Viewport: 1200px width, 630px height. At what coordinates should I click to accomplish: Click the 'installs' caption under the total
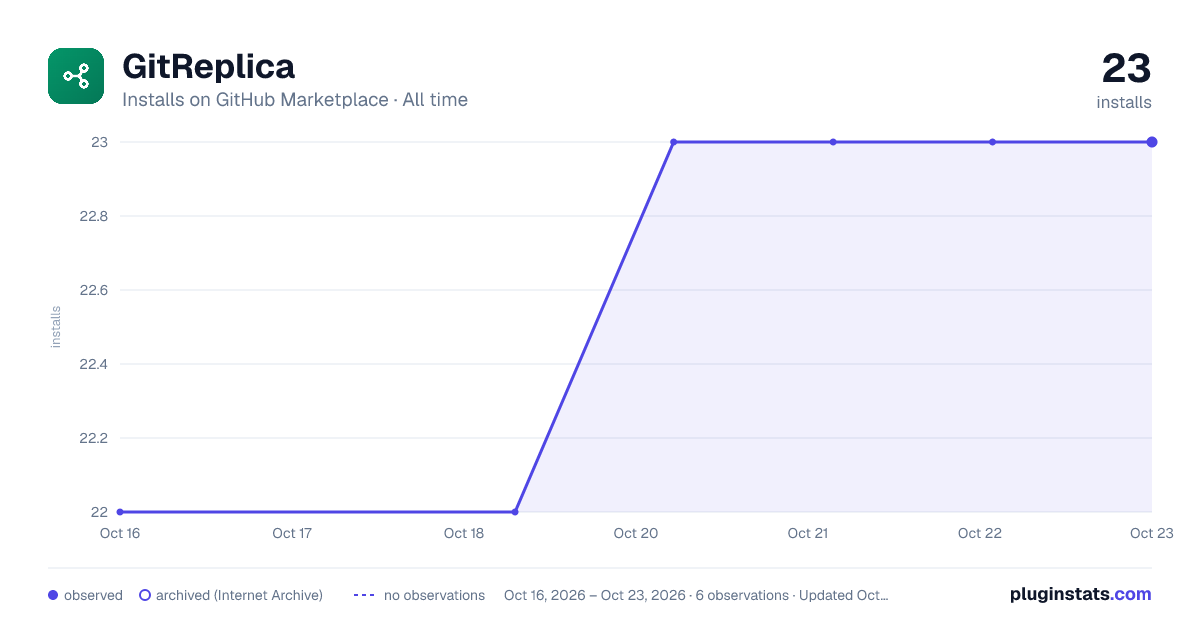(1124, 102)
